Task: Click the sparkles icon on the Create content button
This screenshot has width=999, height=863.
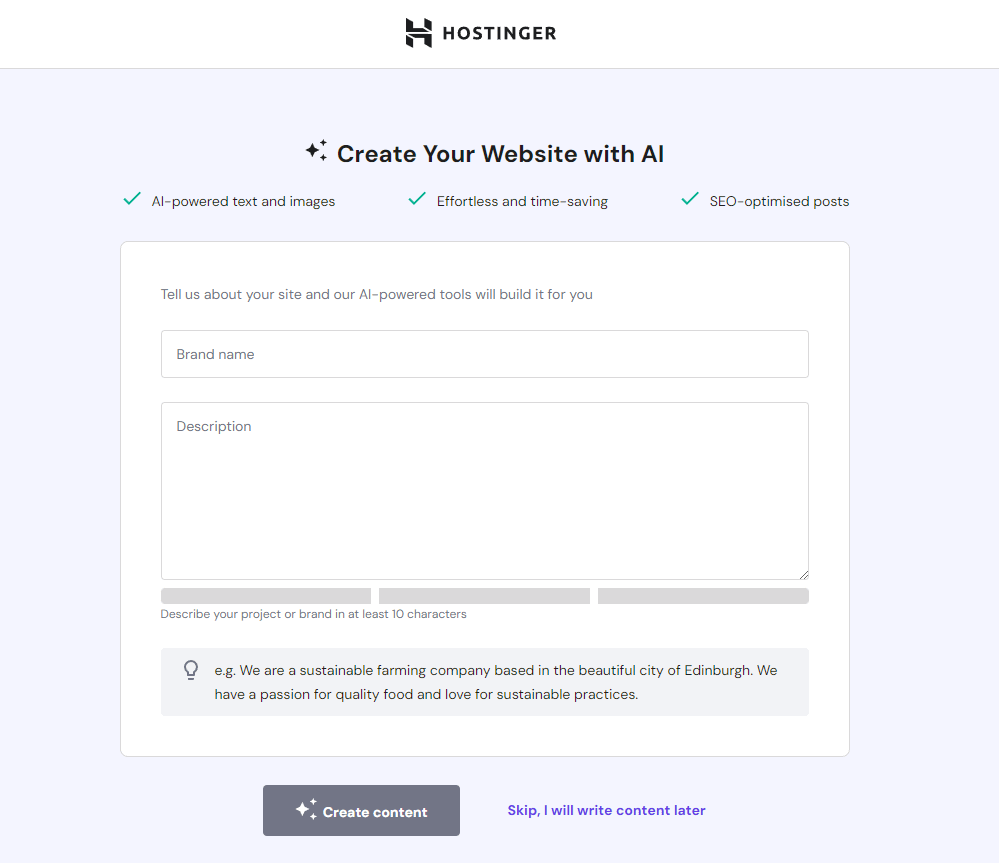Action: 306,810
